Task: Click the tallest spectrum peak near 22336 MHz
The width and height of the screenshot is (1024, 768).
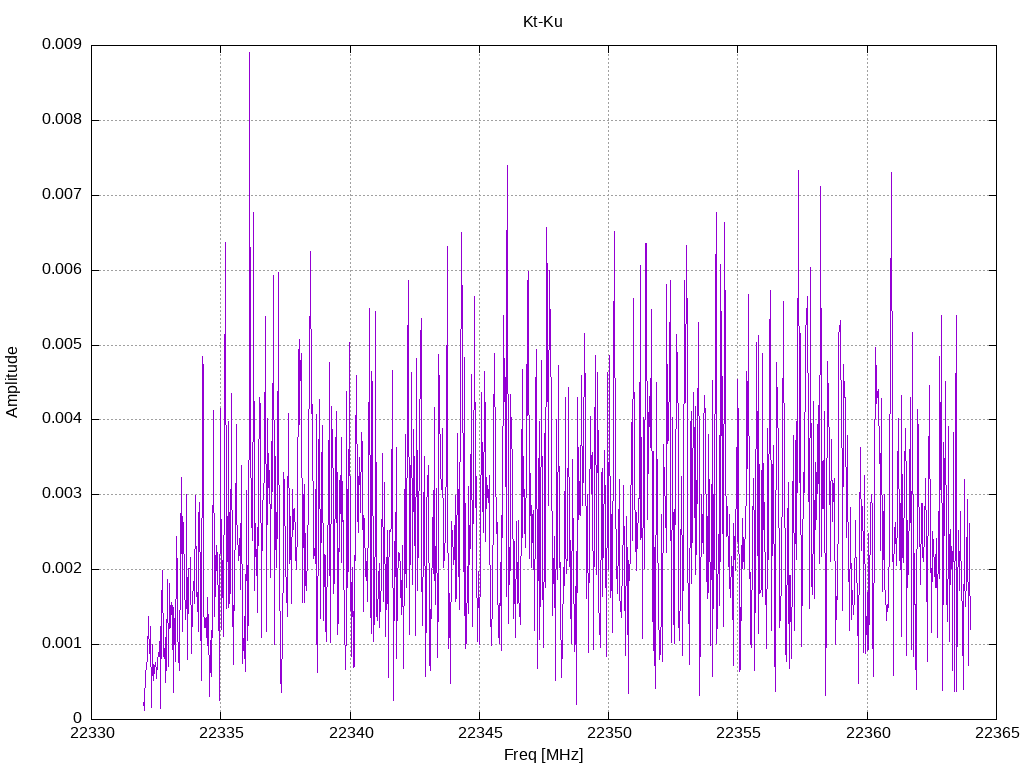Action: tap(249, 54)
